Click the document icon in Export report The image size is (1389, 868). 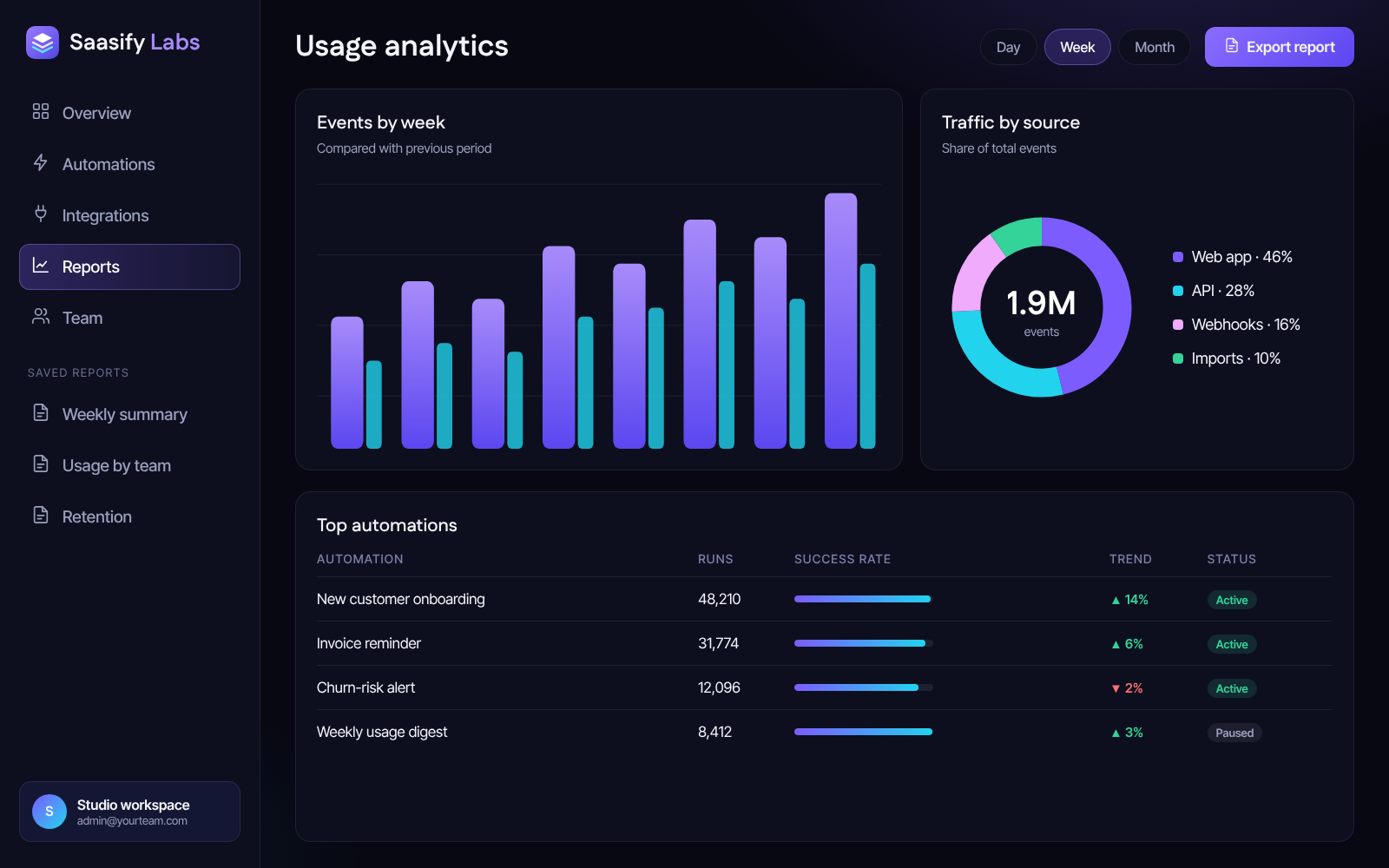[1232, 46]
